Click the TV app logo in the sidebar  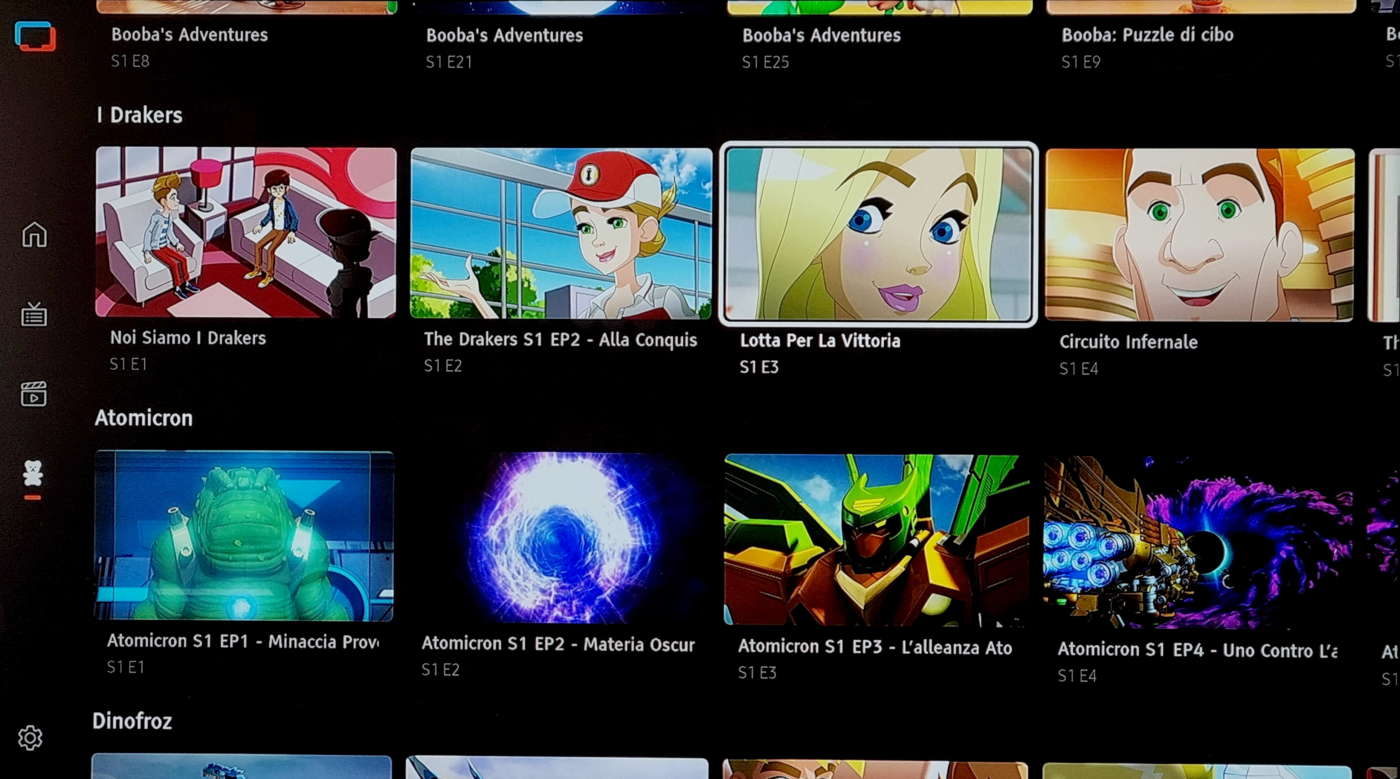click(x=35, y=36)
